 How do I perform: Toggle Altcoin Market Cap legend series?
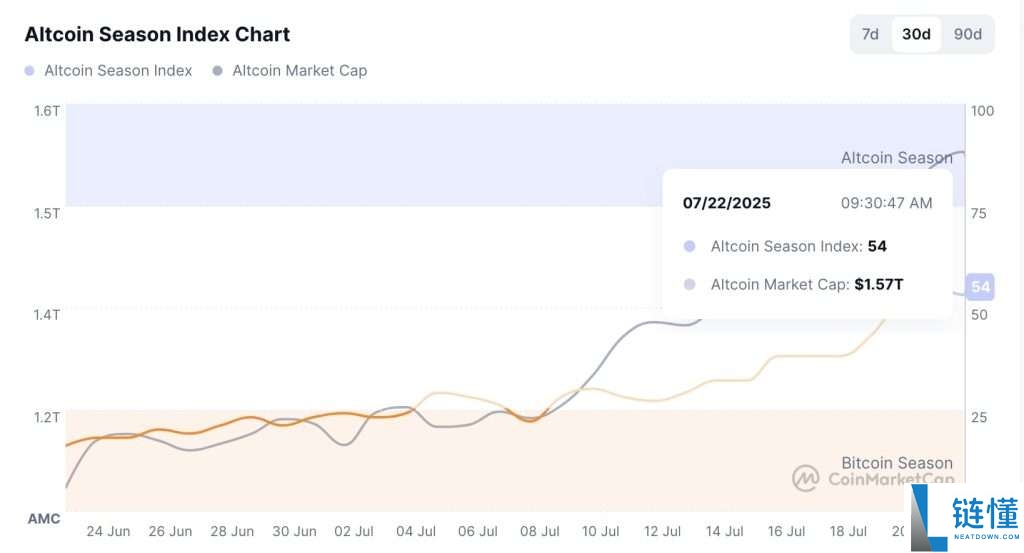click(x=299, y=71)
